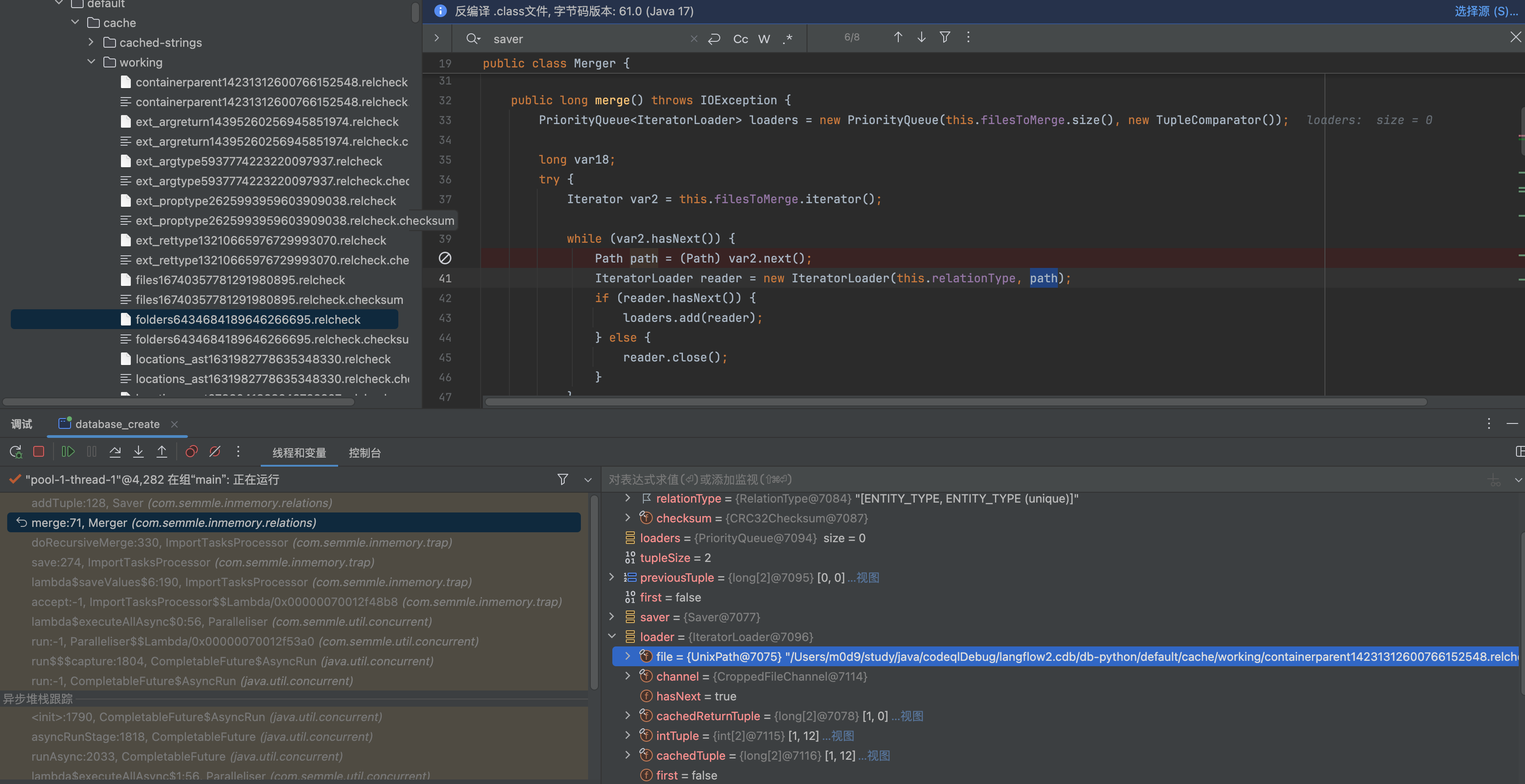Expand saver variable node
Screen dimensions: 1525x784
(x=611, y=617)
